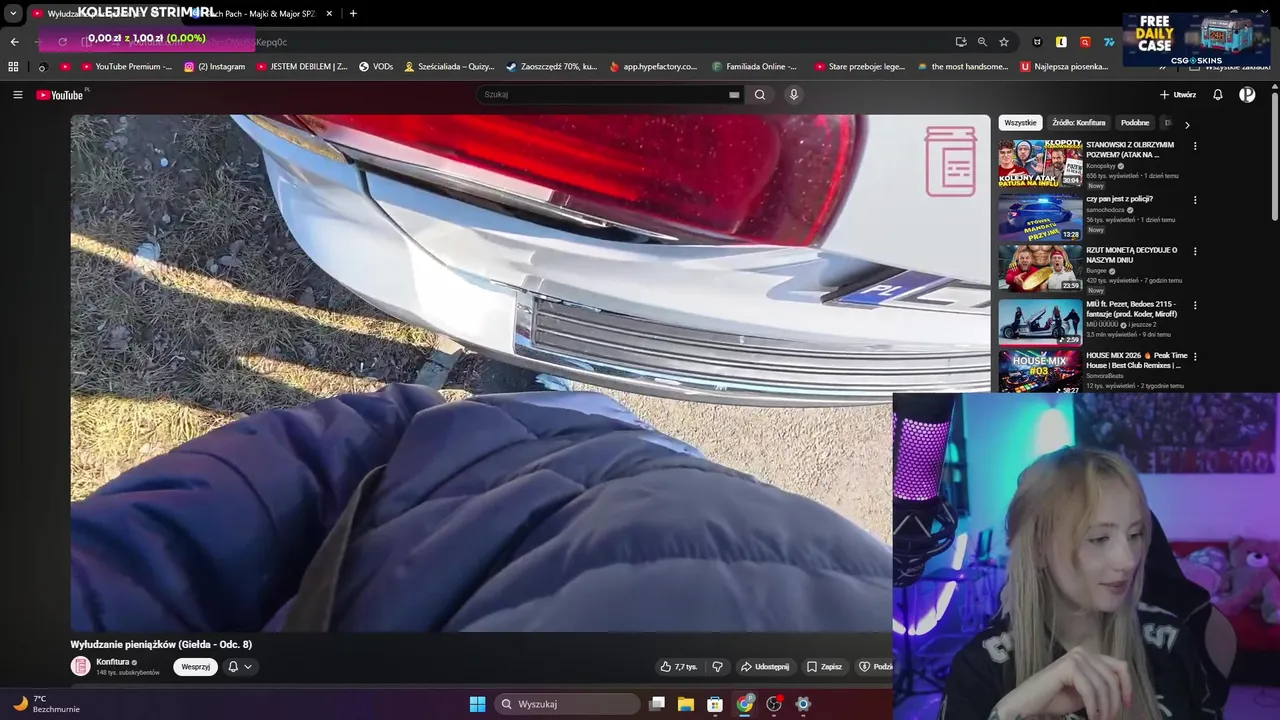Open the Najlepsza piosenka bookmark
The image size is (1280, 720).
(x=1064, y=67)
